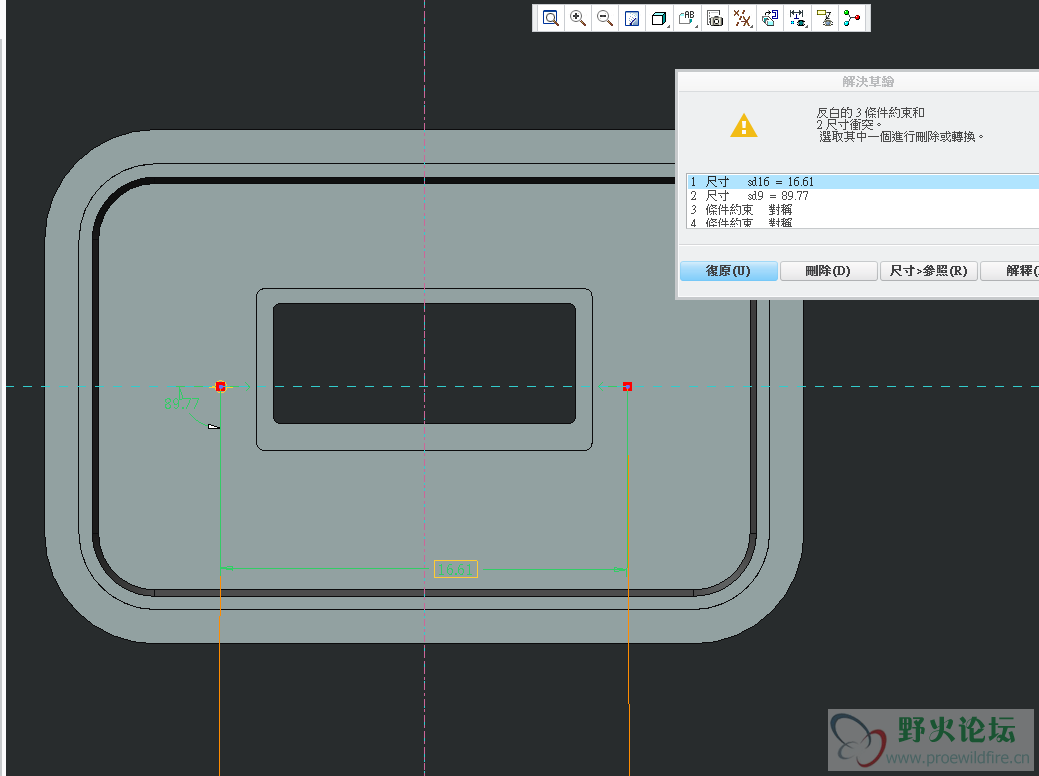Select row 2 尺寸 sd9 = 89.77
Viewport: 1039px width, 776px height.
tap(863, 195)
